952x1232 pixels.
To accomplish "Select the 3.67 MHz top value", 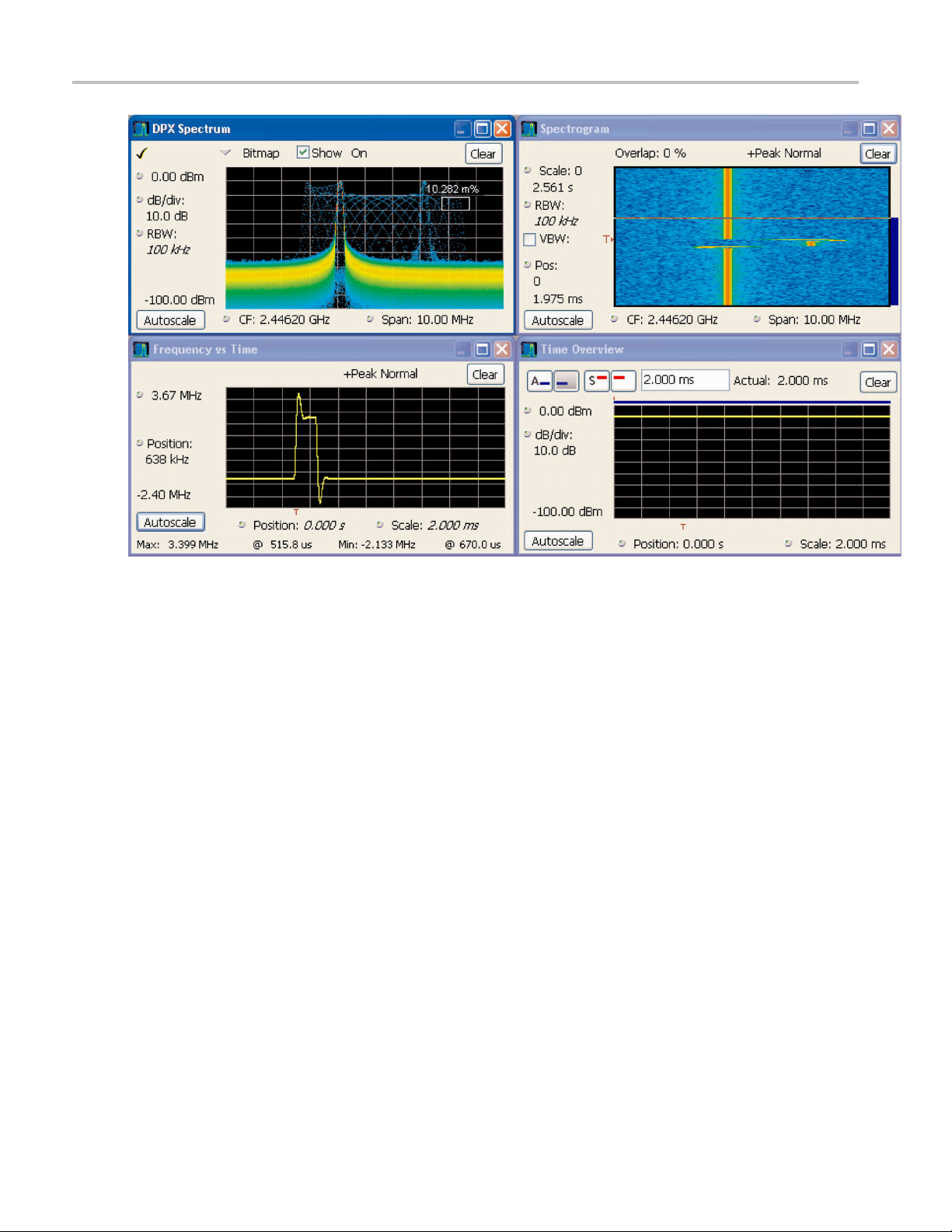I will (x=176, y=396).
